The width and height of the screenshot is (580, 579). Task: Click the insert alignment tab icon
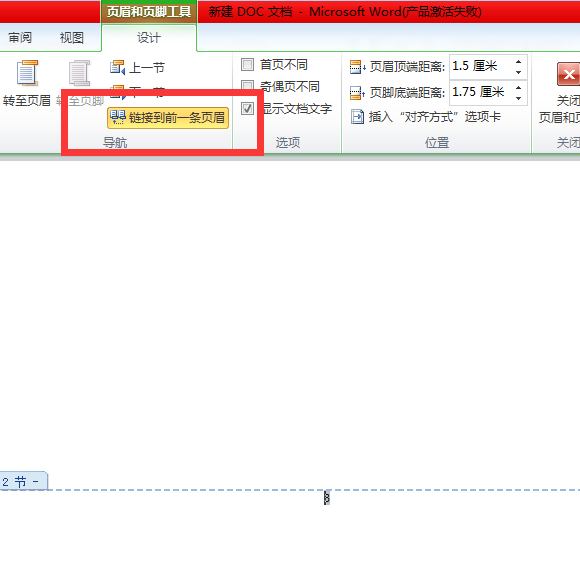357,117
